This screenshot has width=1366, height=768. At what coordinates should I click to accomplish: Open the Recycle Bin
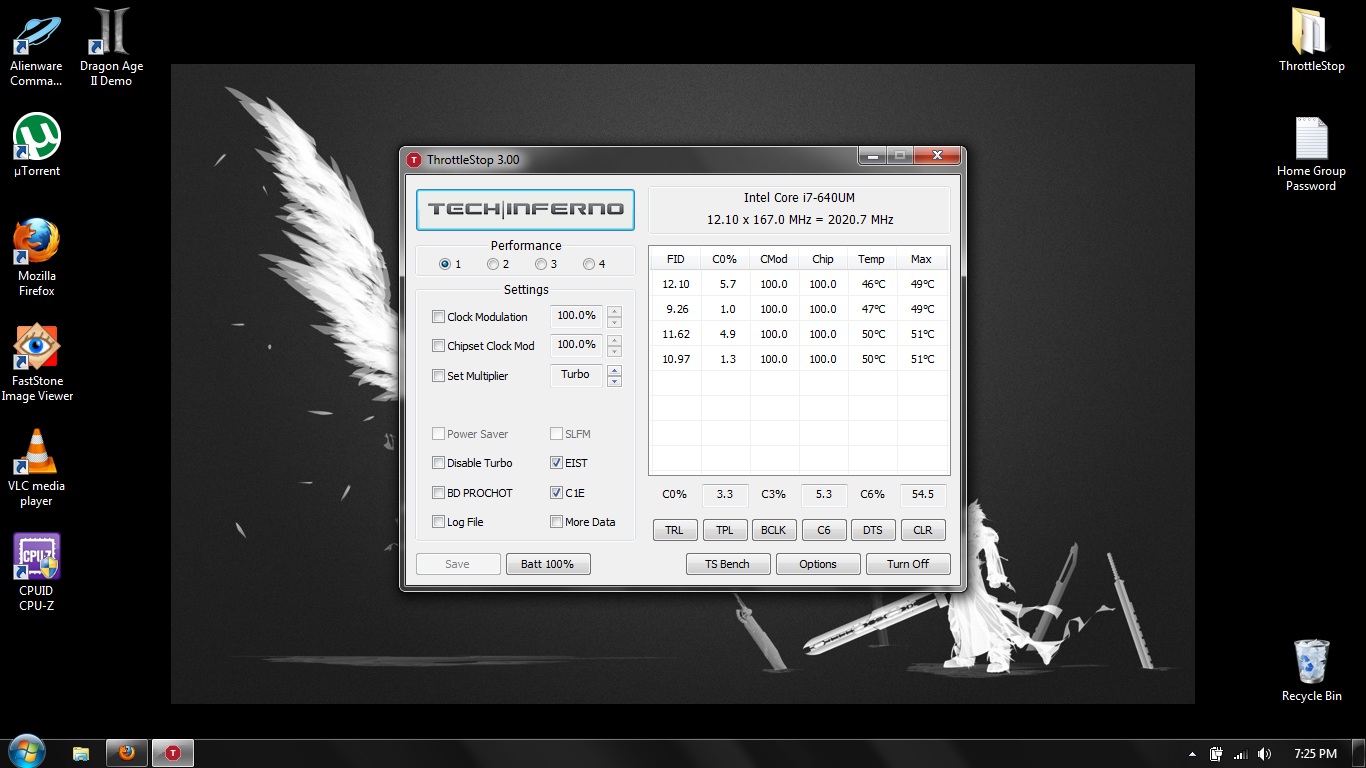point(1311,670)
